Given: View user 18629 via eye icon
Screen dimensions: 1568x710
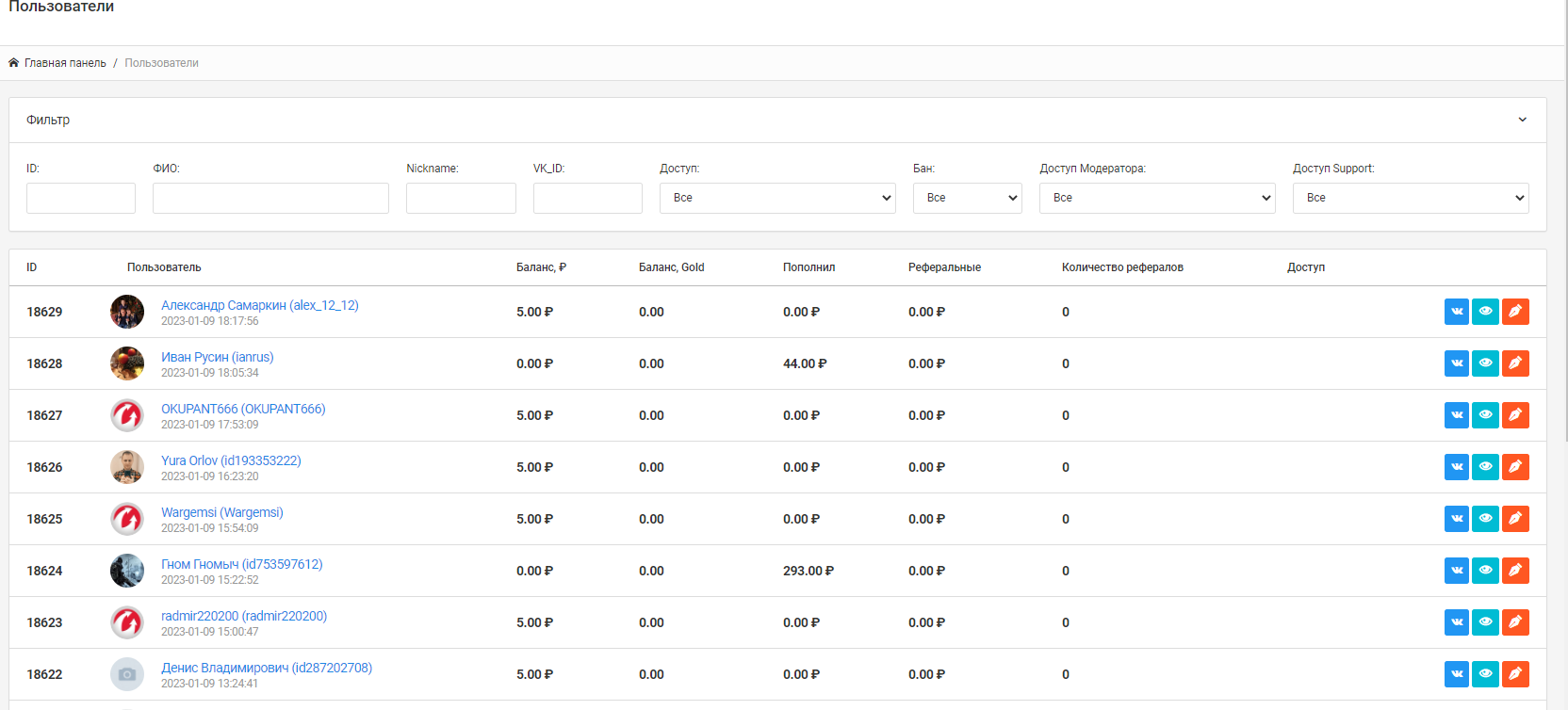Looking at the screenshot, I should (x=1485, y=312).
